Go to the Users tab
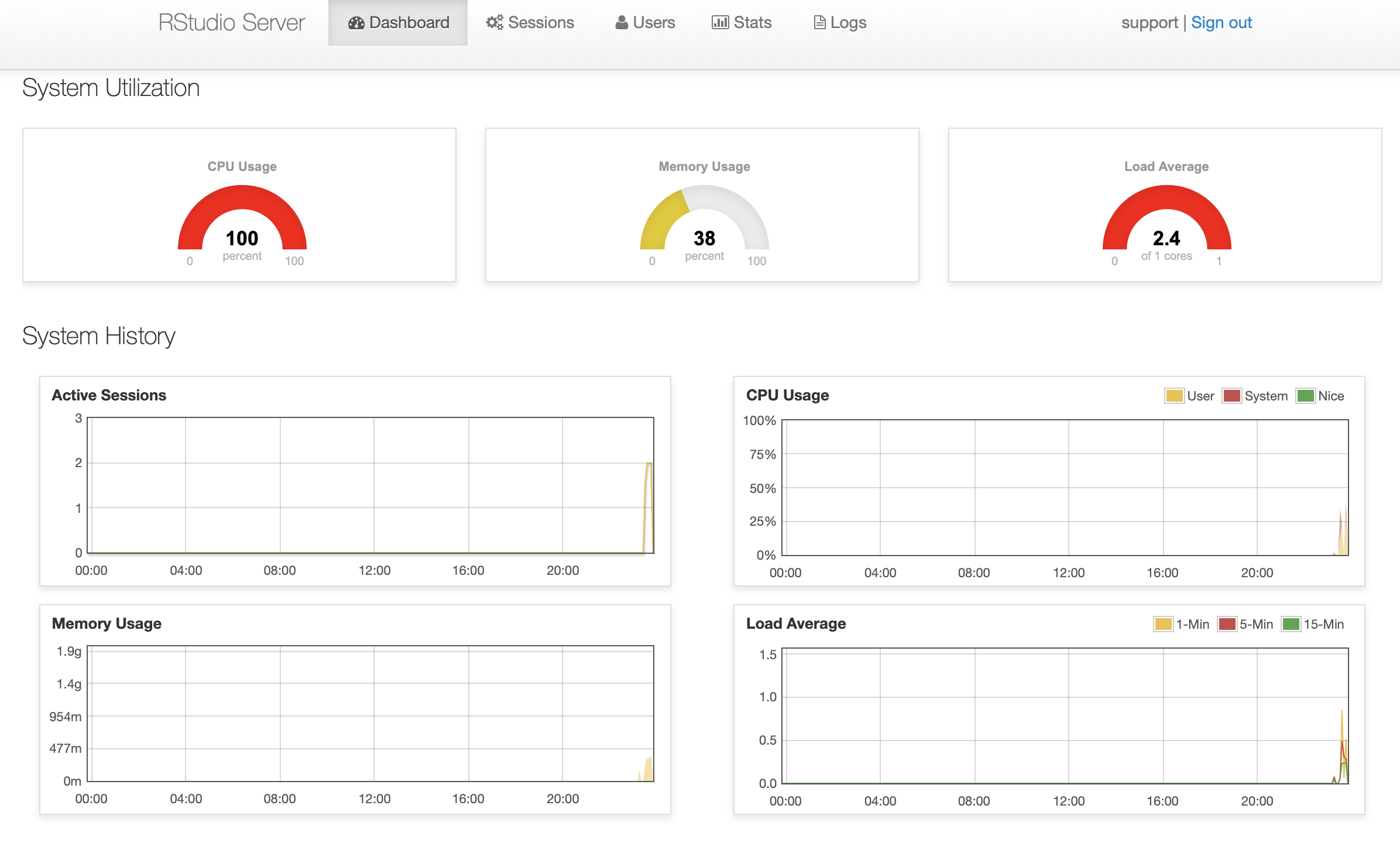 click(x=645, y=23)
